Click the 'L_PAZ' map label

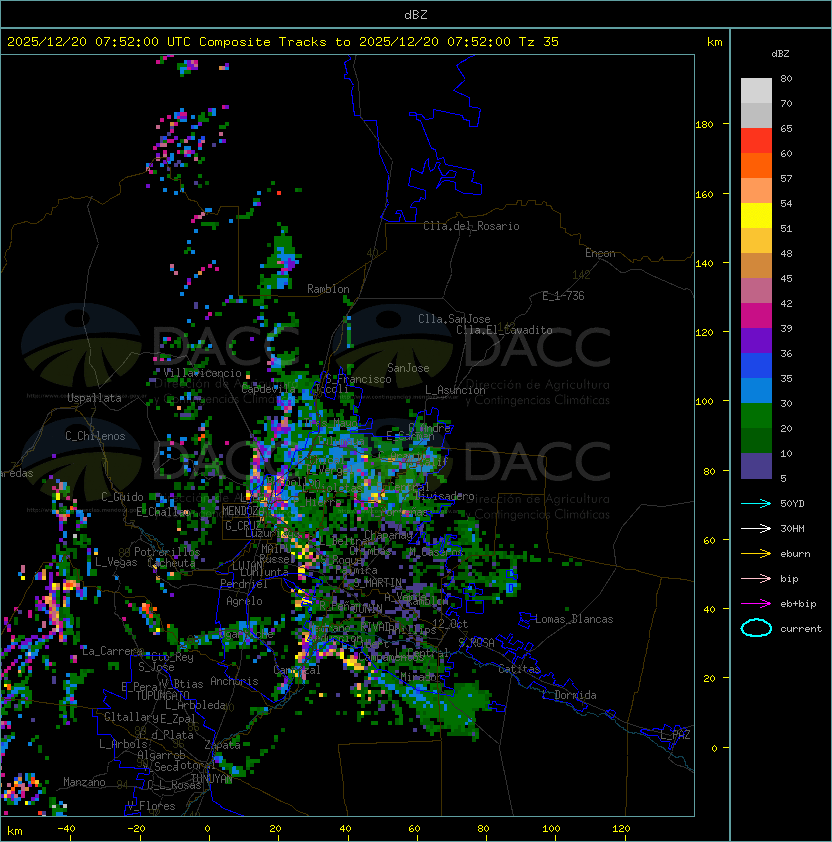pyautogui.click(x=675, y=735)
